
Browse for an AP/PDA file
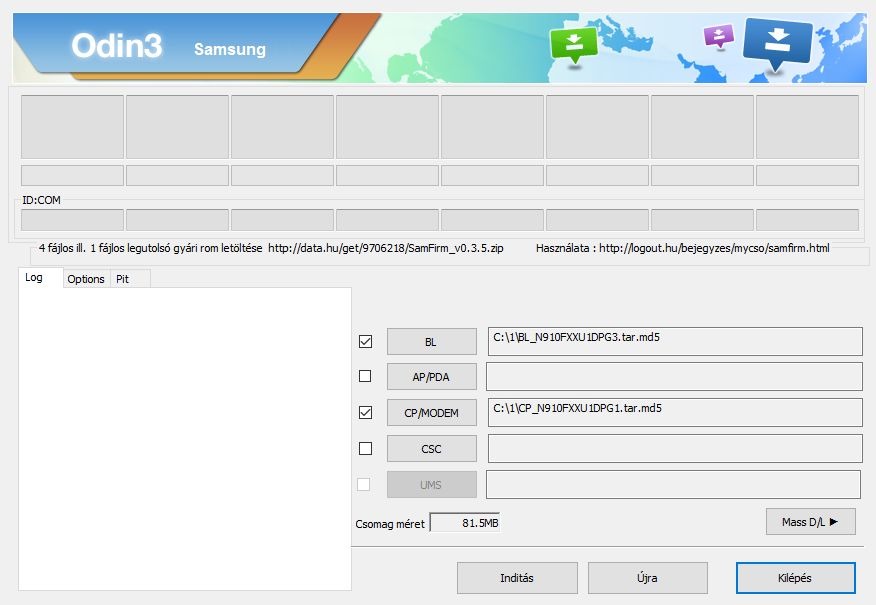coord(431,377)
